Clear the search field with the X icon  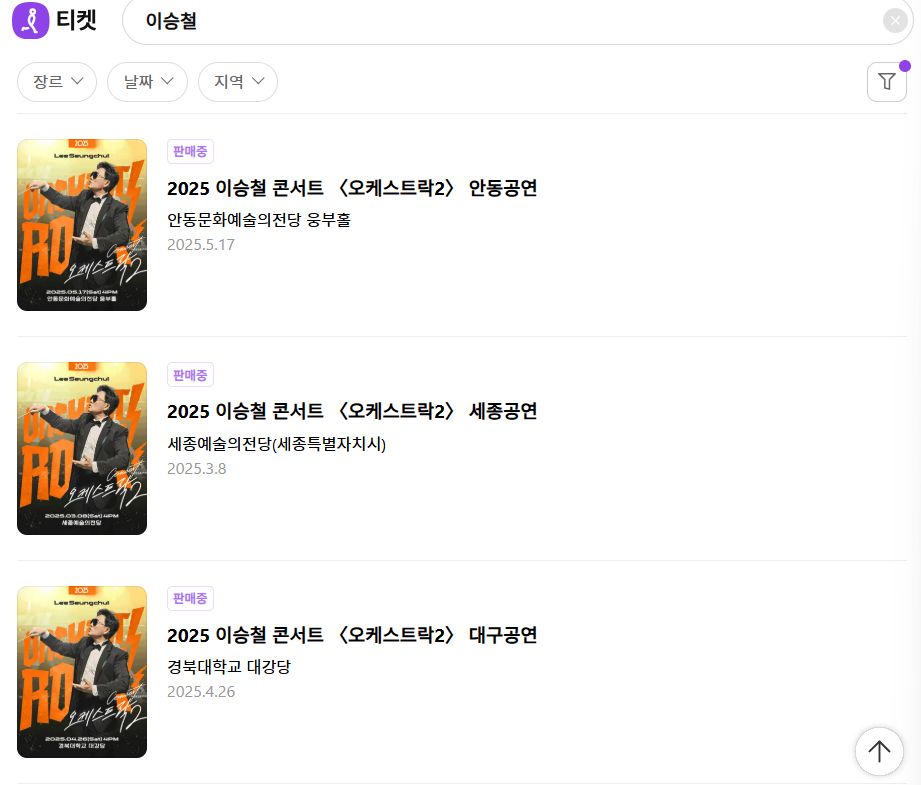[895, 21]
